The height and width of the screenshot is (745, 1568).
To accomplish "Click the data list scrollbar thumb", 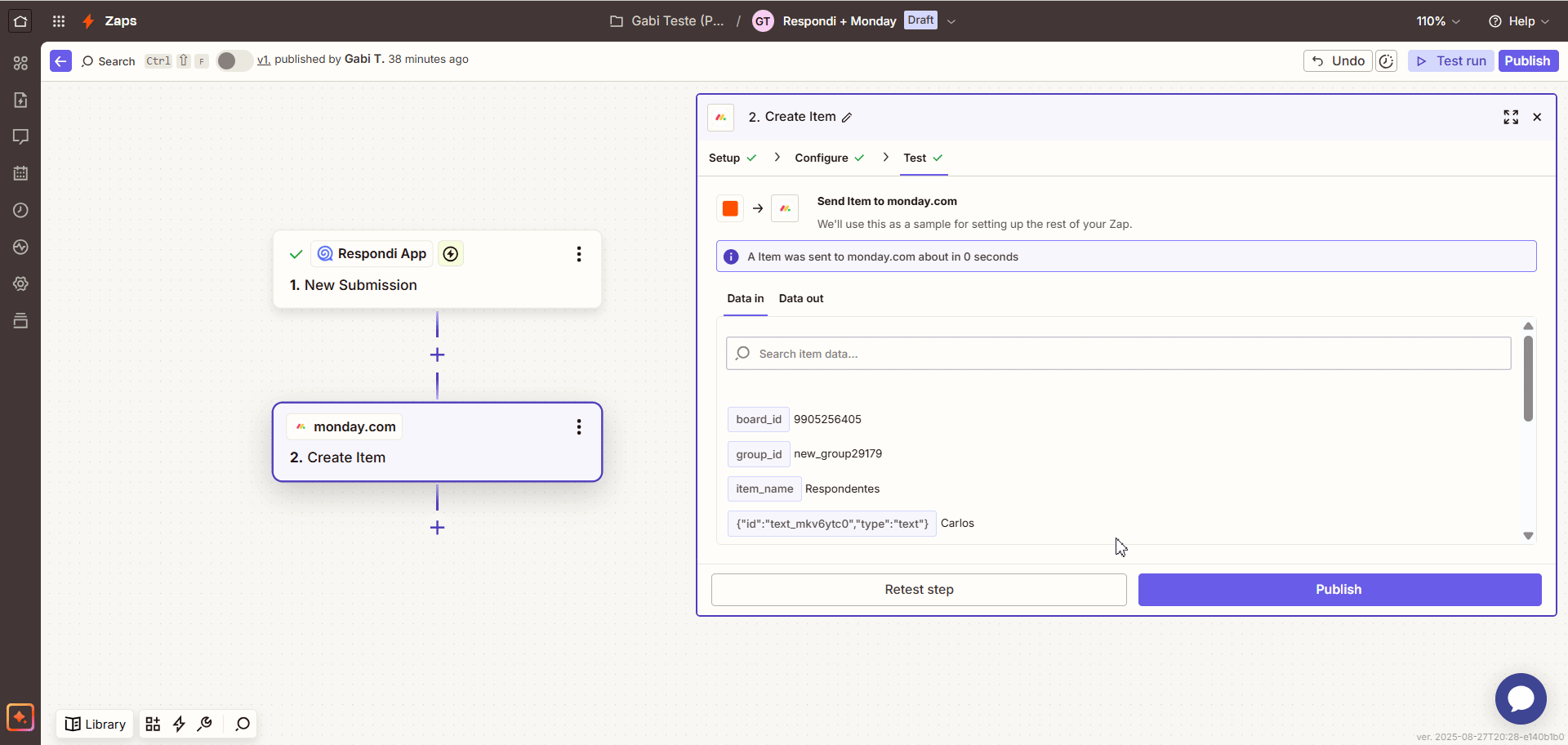I will click(x=1528, y=378).
